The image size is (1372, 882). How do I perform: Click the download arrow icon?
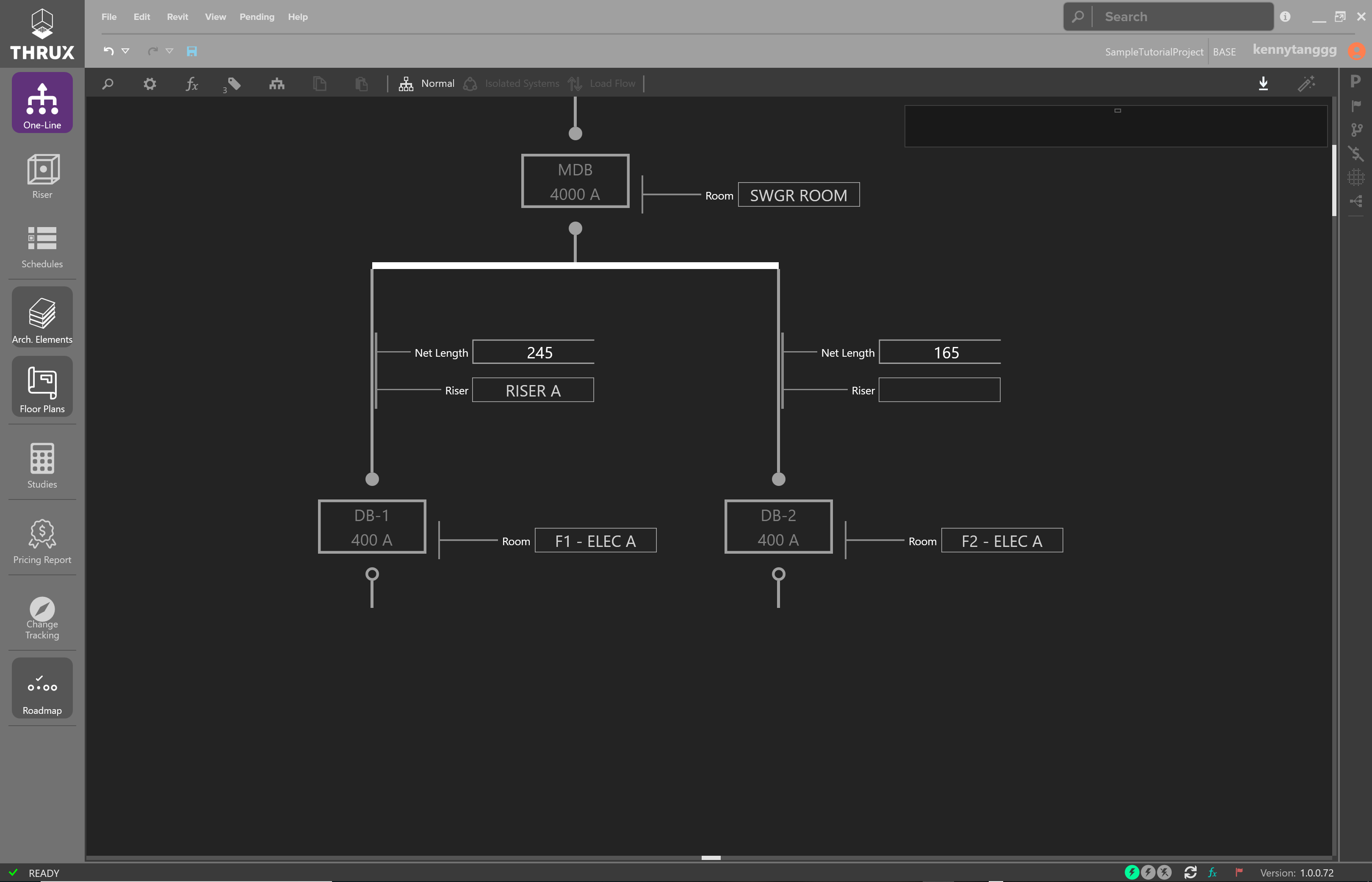(1263, 83)
